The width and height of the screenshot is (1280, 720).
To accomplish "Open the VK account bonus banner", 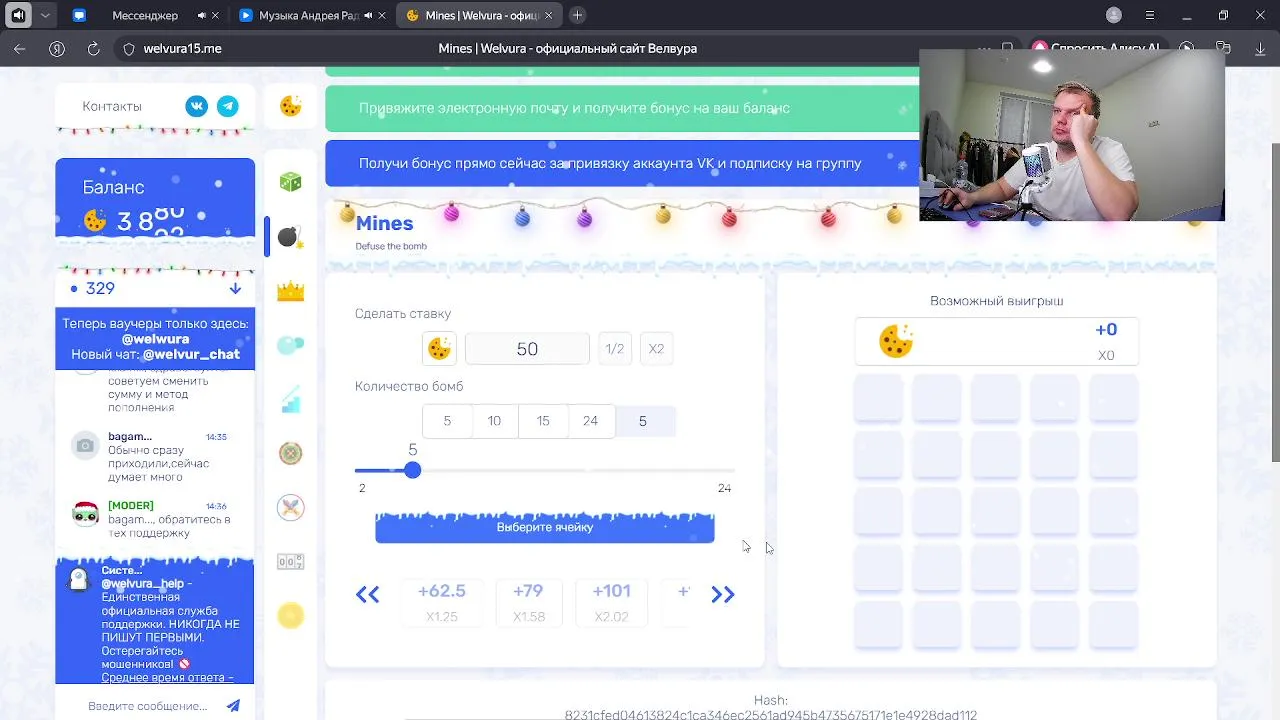I will click(621, 163).
